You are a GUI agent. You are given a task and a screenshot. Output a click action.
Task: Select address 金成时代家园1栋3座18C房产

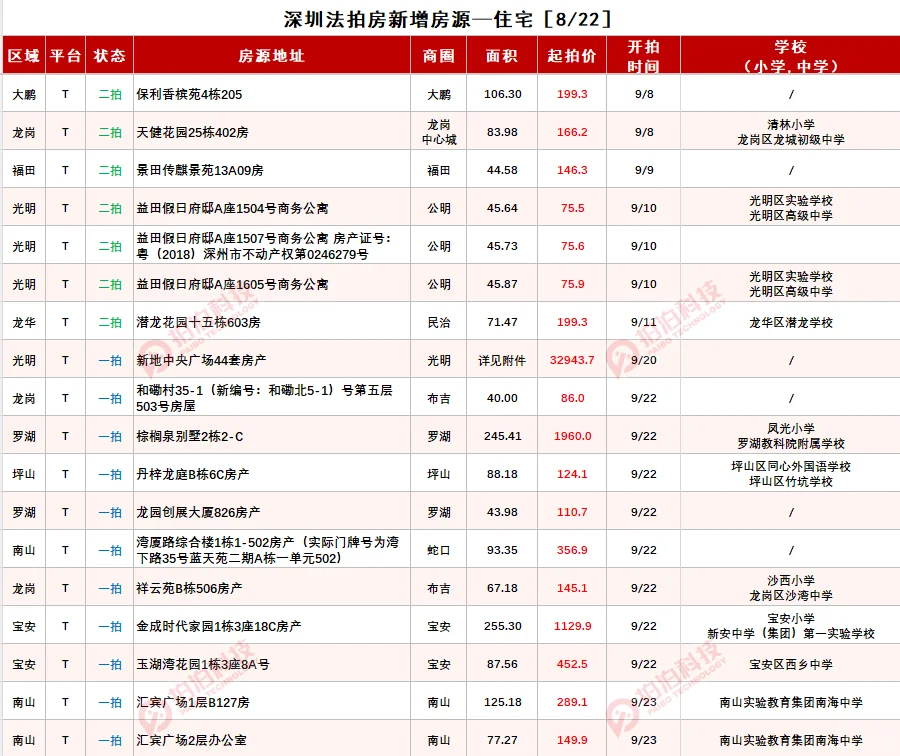219,626
